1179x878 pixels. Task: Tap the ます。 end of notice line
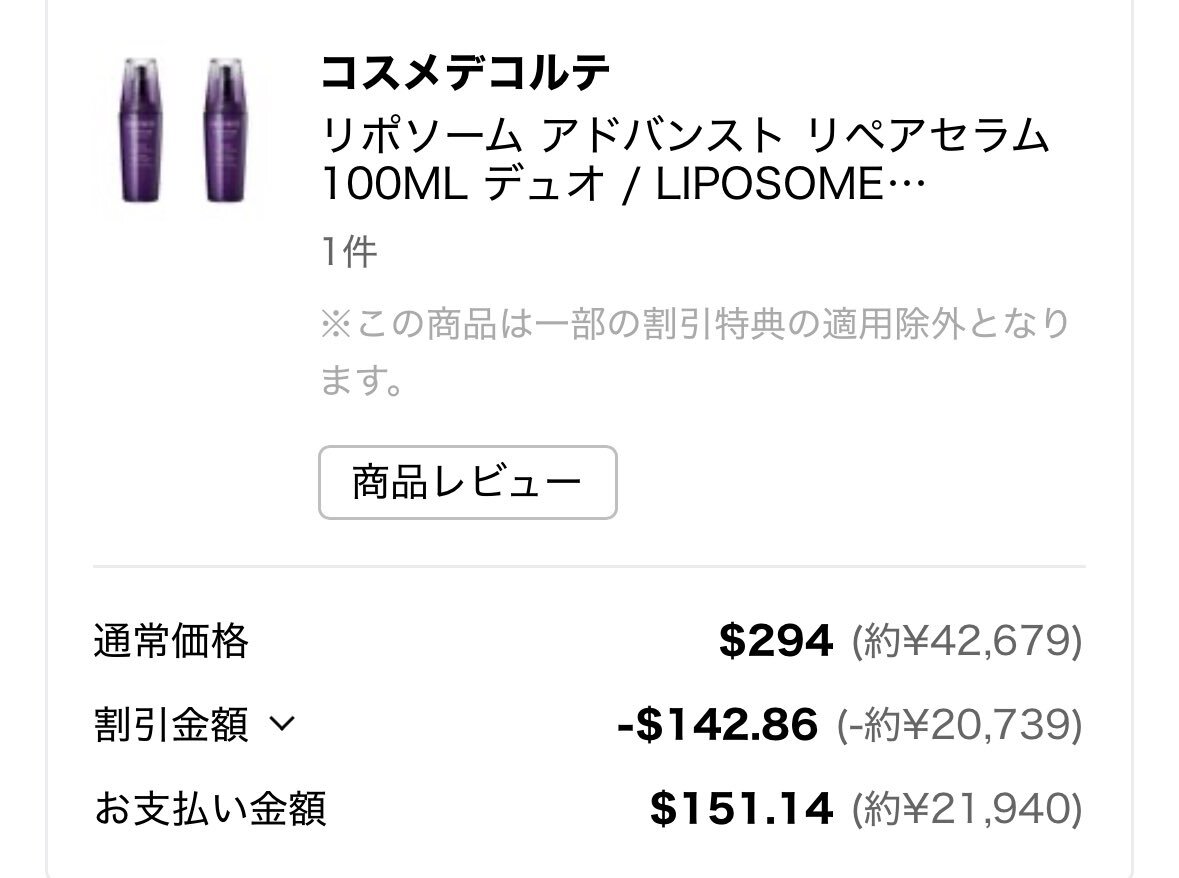[362, 380]
